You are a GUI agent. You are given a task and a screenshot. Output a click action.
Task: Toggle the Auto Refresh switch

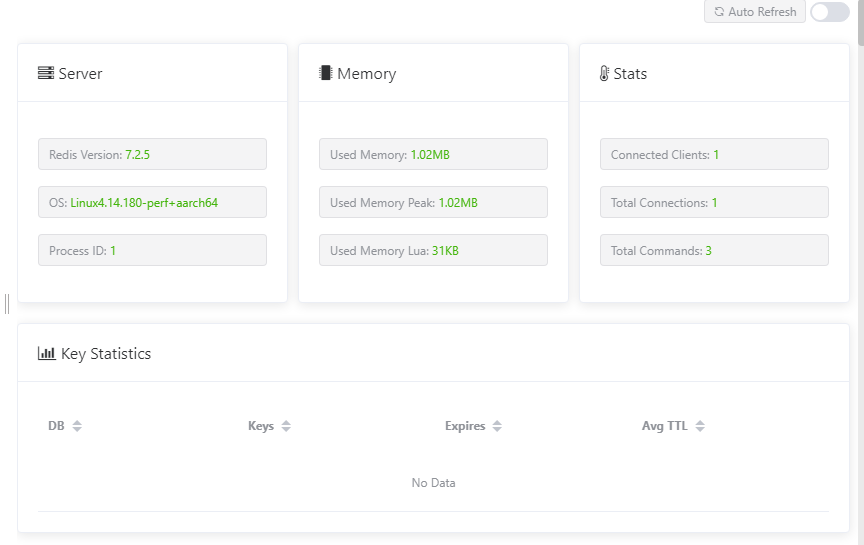pyautogui.click(x=829, y=12)
